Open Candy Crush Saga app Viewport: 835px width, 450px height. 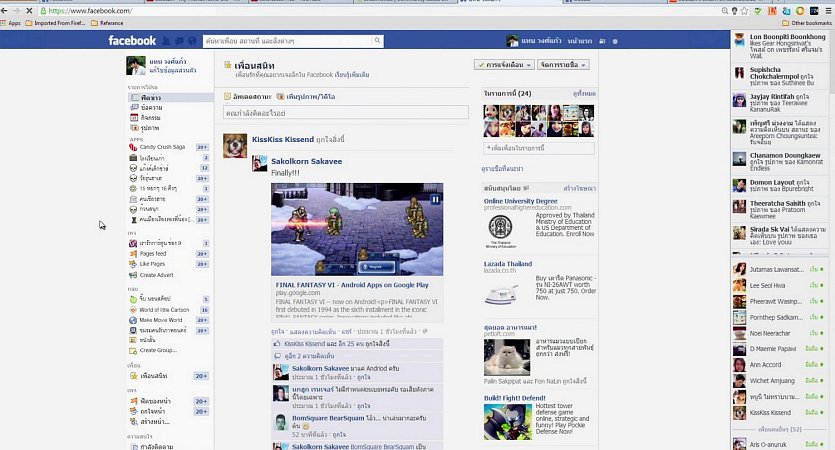(x=161, y=147)
